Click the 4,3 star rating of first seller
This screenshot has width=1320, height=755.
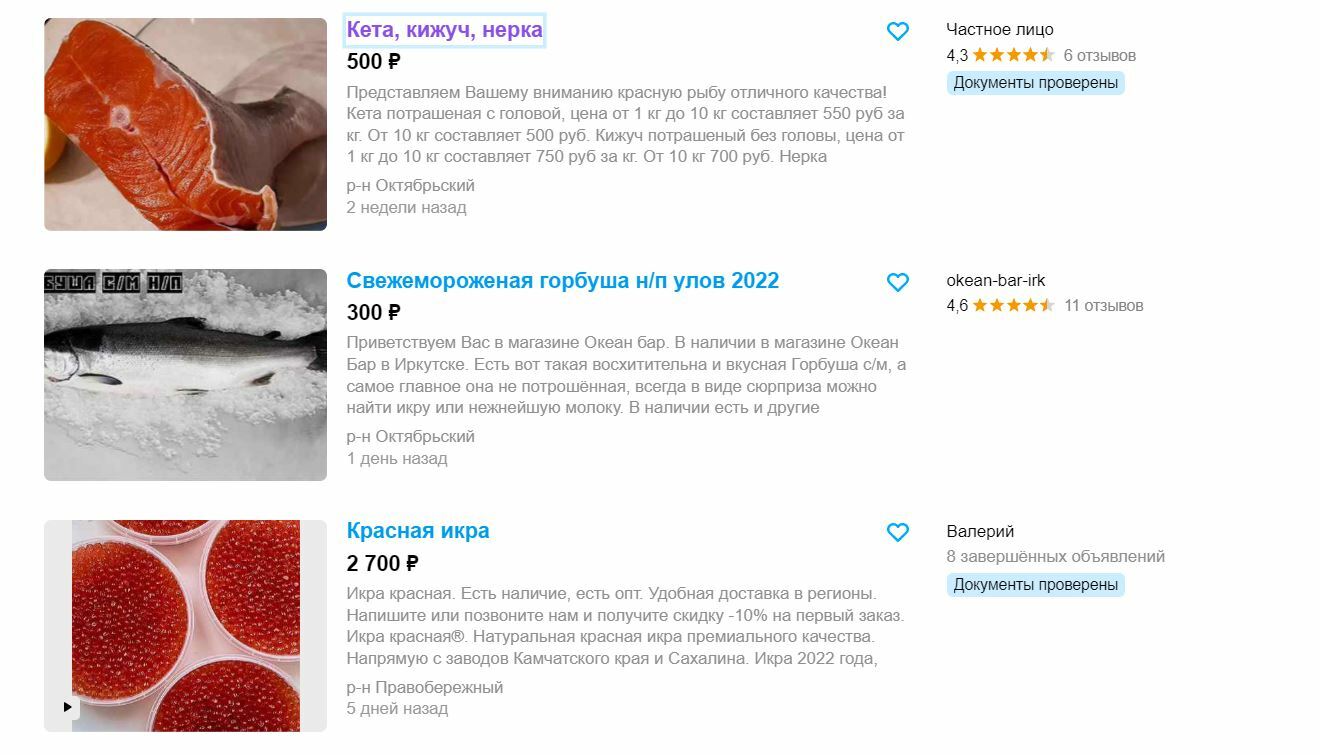tap(1001, 55)
